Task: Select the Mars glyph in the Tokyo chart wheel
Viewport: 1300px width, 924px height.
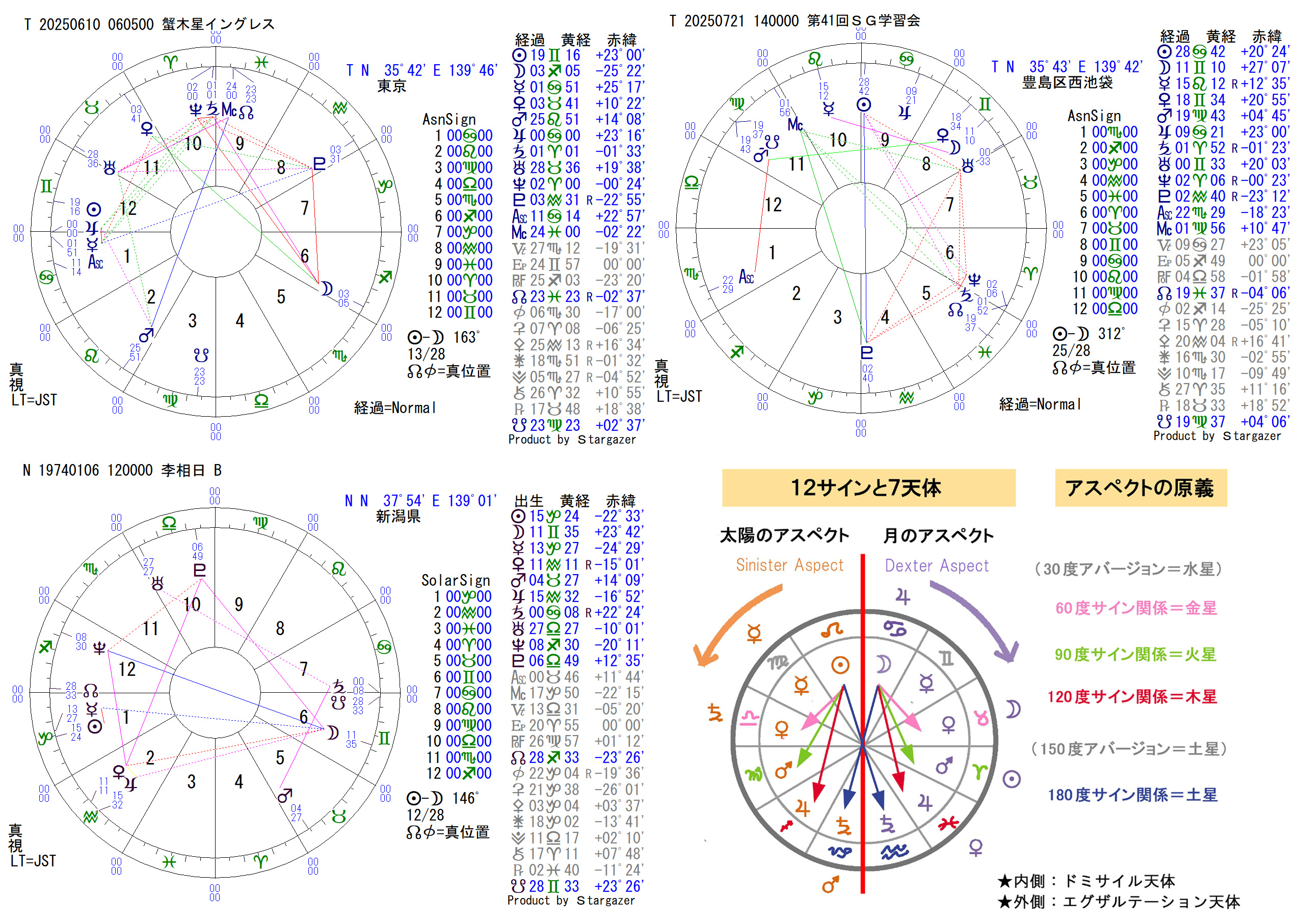Action: (x=146, y=335)
